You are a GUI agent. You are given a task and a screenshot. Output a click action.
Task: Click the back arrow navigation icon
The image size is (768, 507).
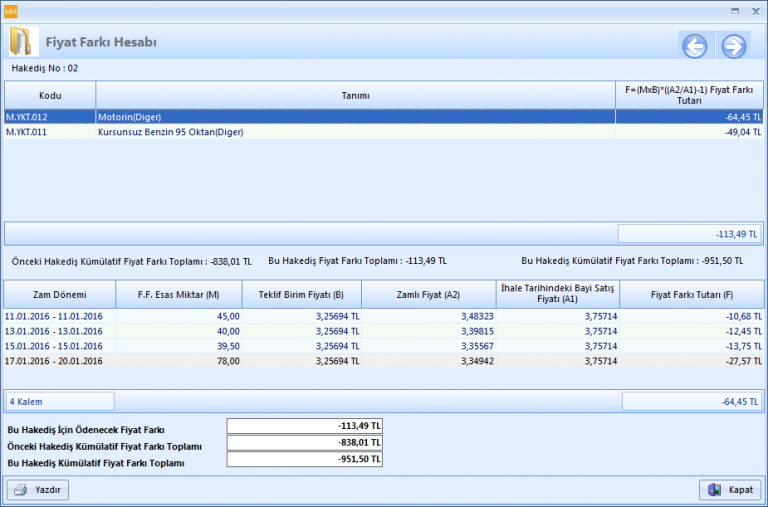tap(694, 46)
